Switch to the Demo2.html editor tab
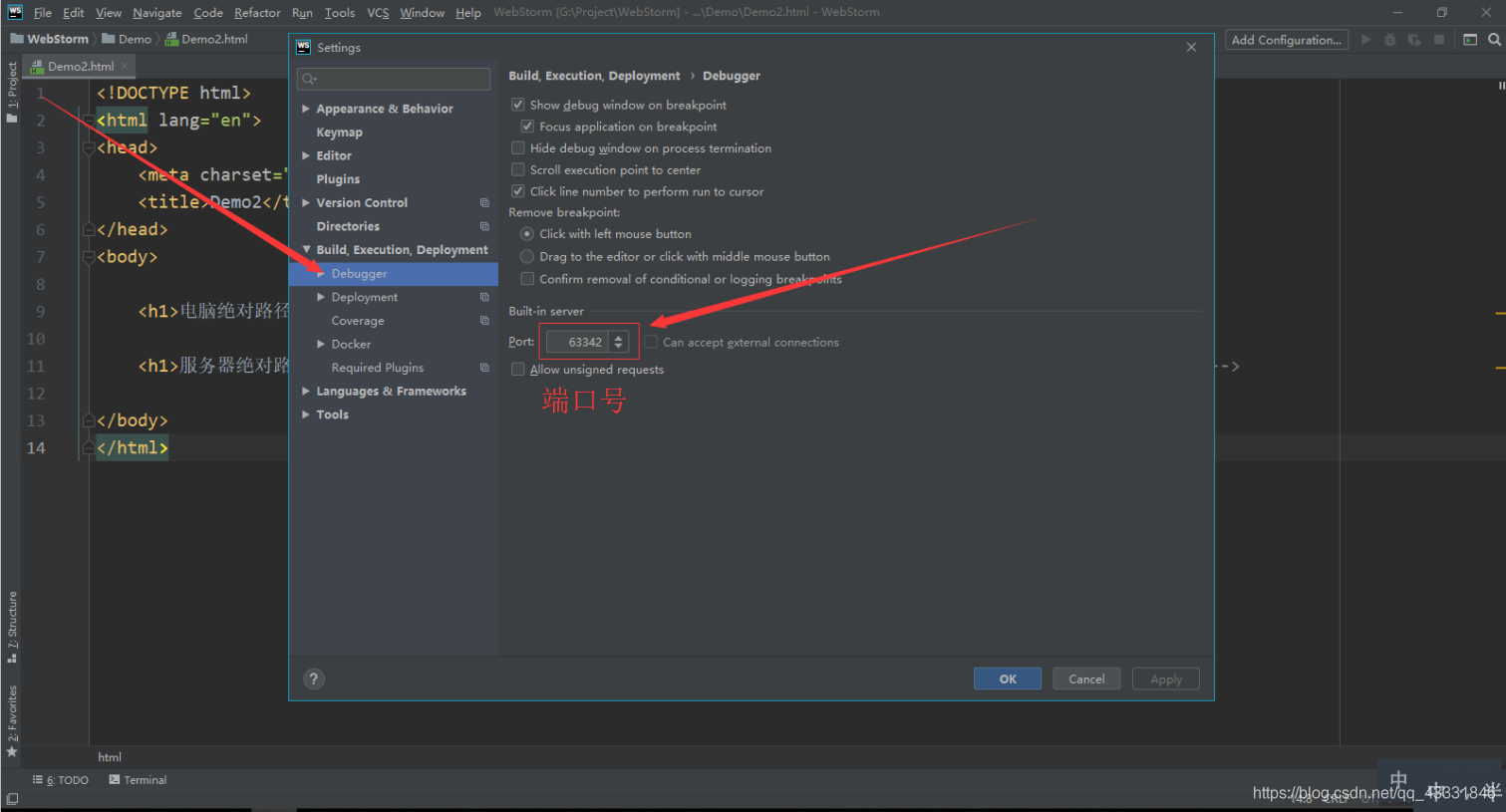Screen dimensions: 1506x812 click(x=80, y=66)
